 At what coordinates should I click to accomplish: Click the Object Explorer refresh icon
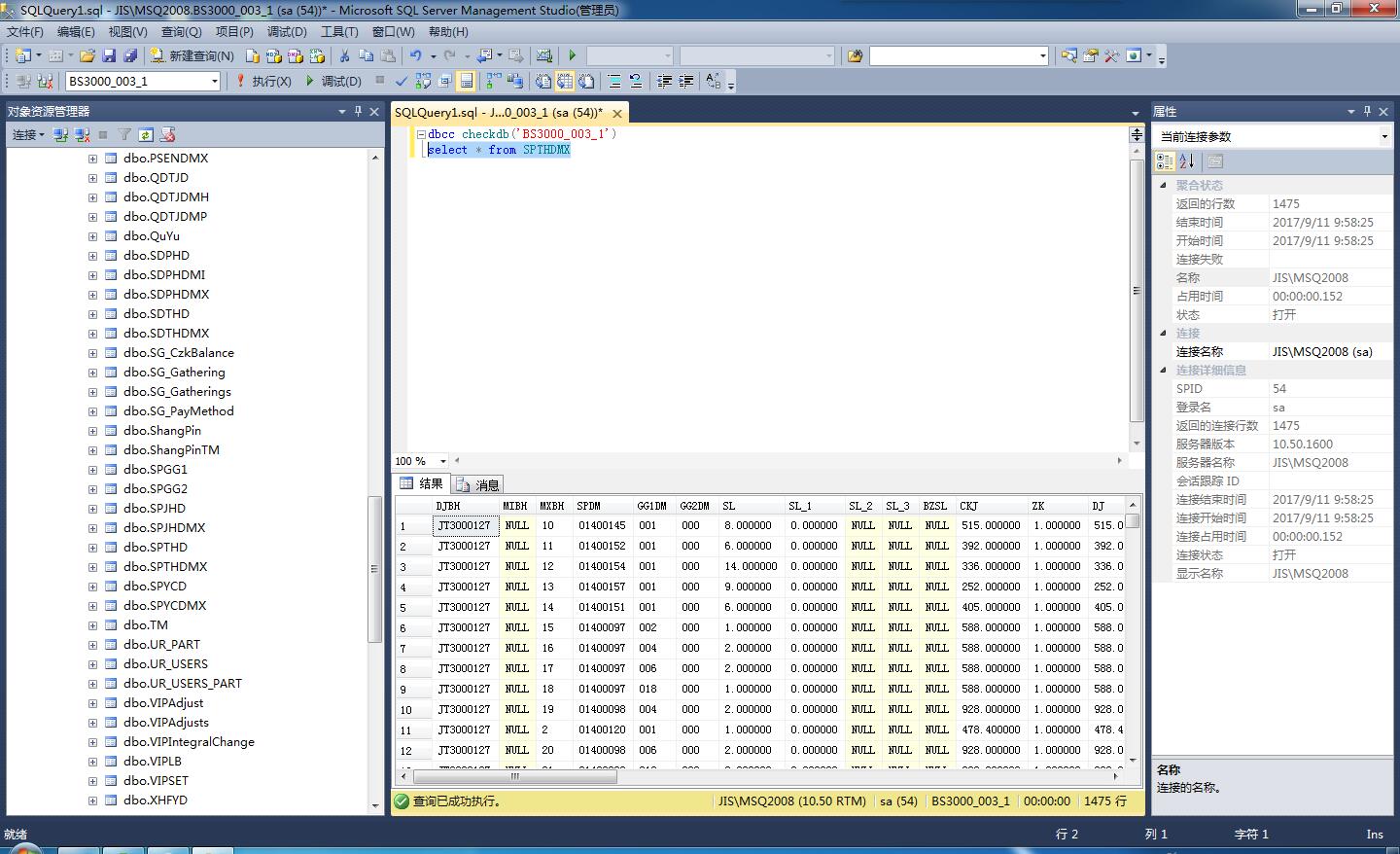point(146,134)
